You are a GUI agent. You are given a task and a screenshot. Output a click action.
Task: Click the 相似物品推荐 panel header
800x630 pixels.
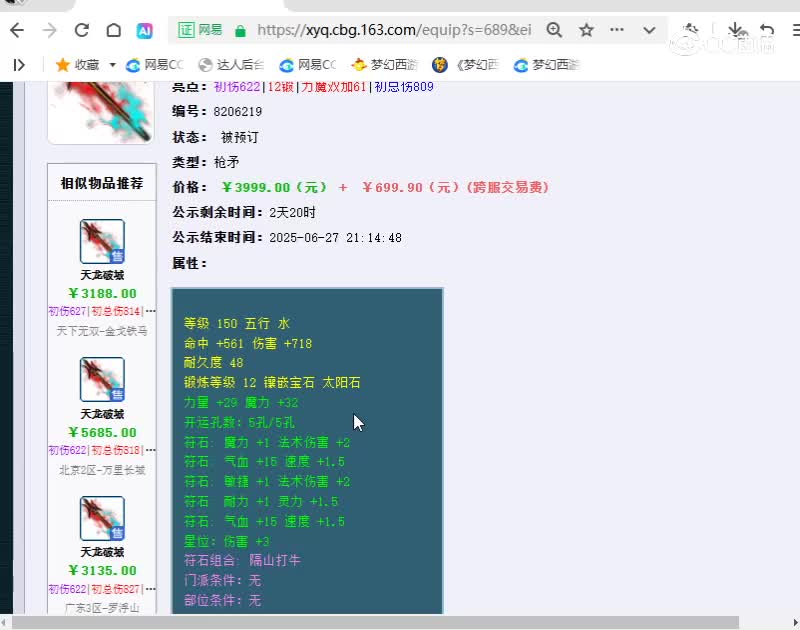102,183
